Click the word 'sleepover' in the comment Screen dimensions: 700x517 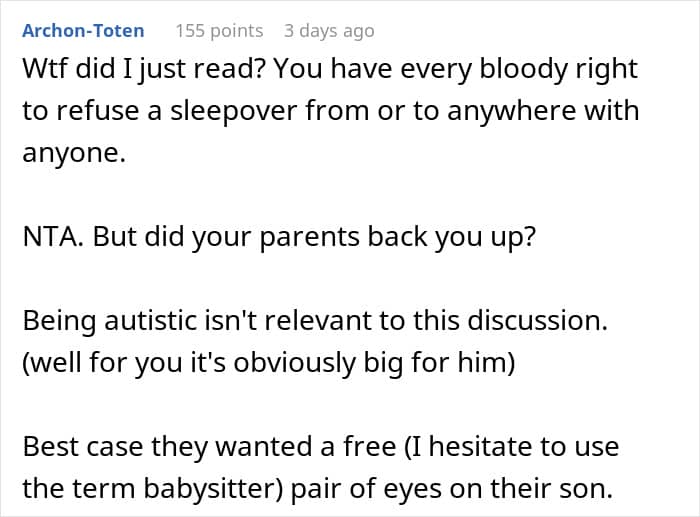pyautogui.click(x=233, y=112)
